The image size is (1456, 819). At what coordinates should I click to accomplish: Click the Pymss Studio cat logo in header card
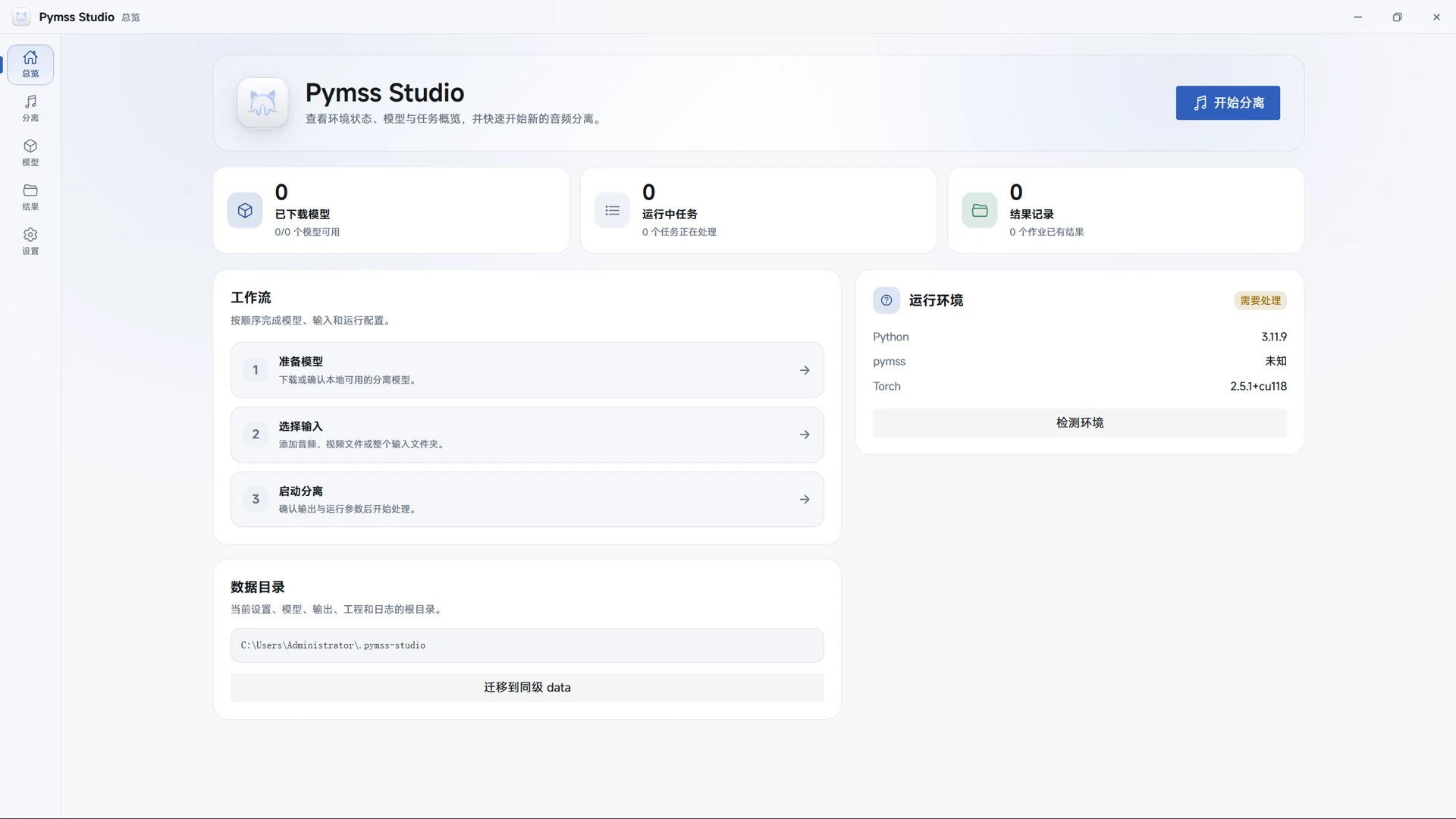tap(262, 102)
